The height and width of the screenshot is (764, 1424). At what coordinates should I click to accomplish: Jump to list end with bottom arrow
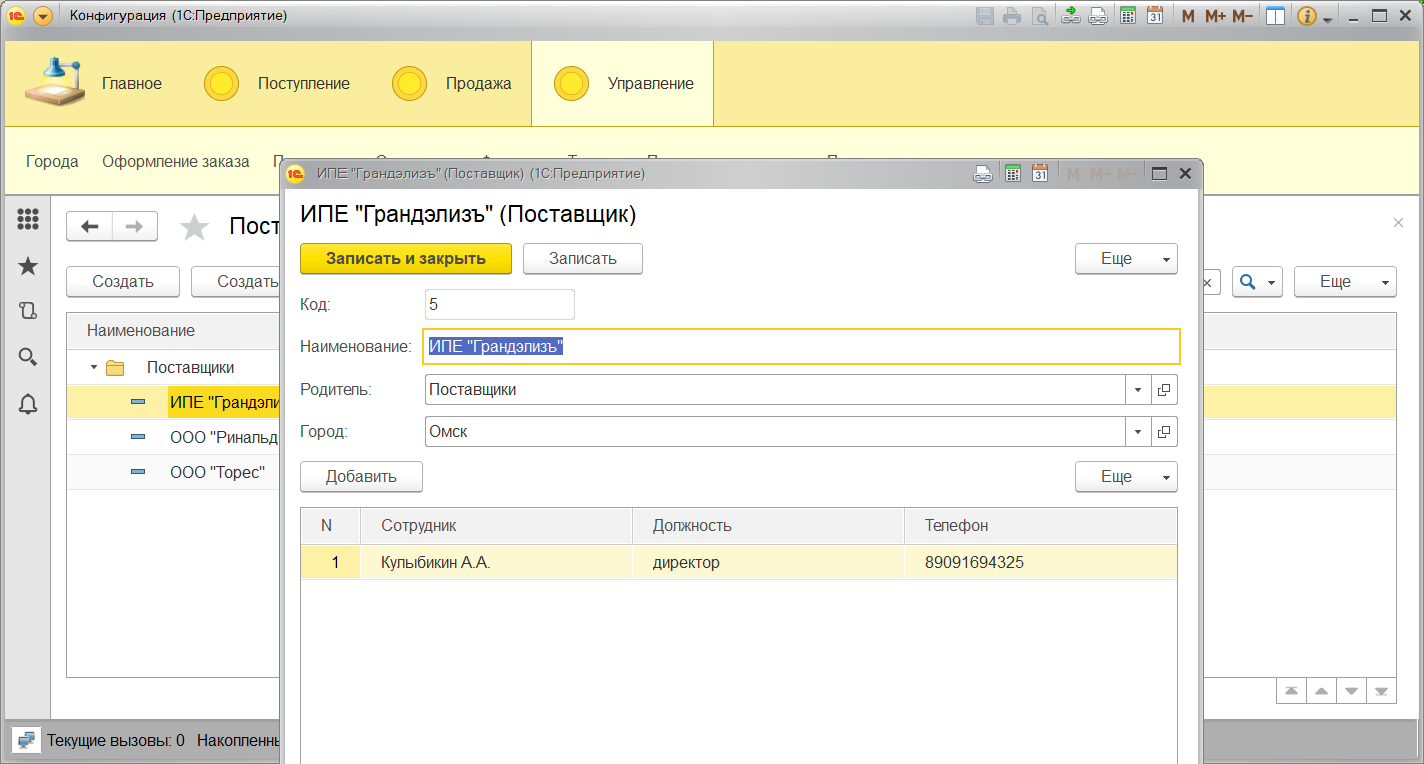click(1381, 691)
